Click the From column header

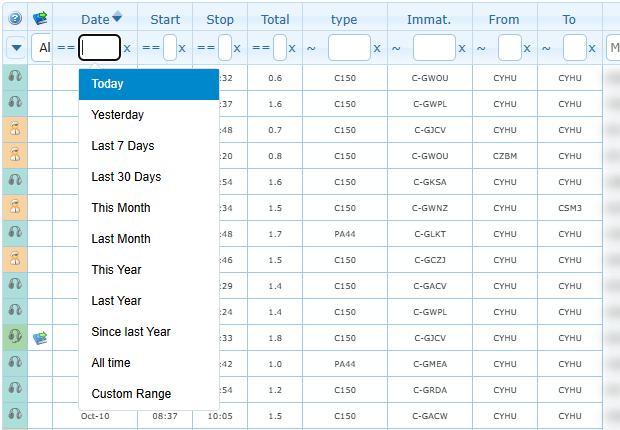tap(504, 19)
